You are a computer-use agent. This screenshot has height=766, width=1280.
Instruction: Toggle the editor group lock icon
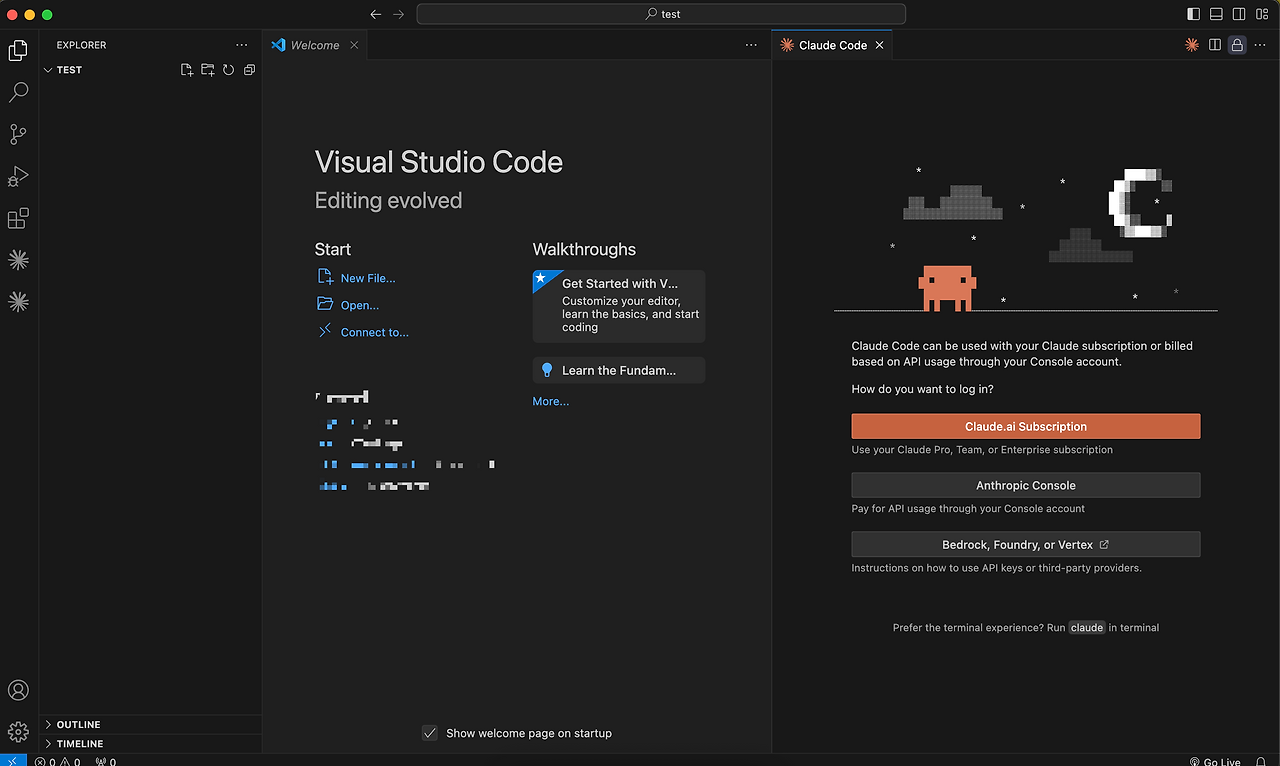tap(1237, 45)
